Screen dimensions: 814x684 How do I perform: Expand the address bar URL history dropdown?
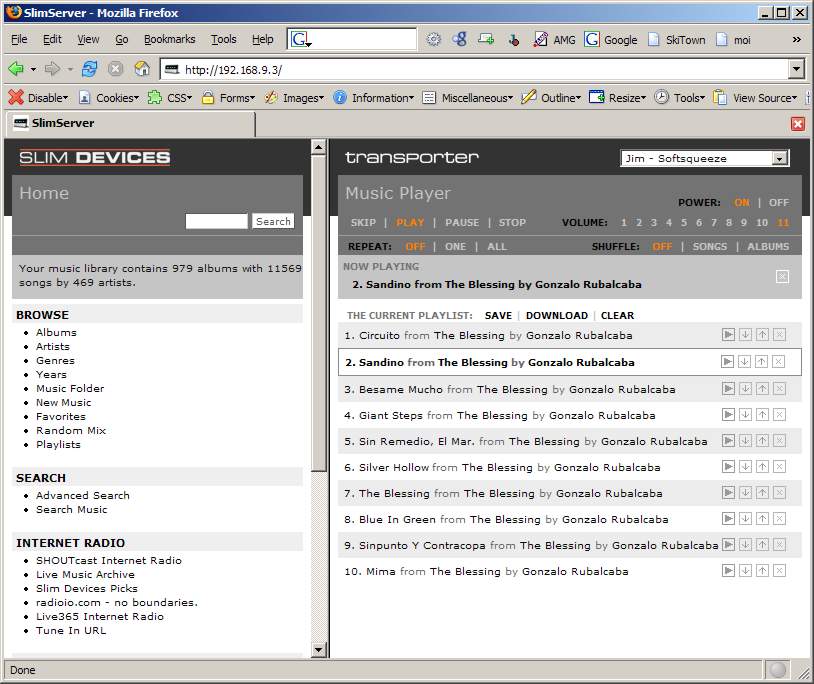(796, 69)
